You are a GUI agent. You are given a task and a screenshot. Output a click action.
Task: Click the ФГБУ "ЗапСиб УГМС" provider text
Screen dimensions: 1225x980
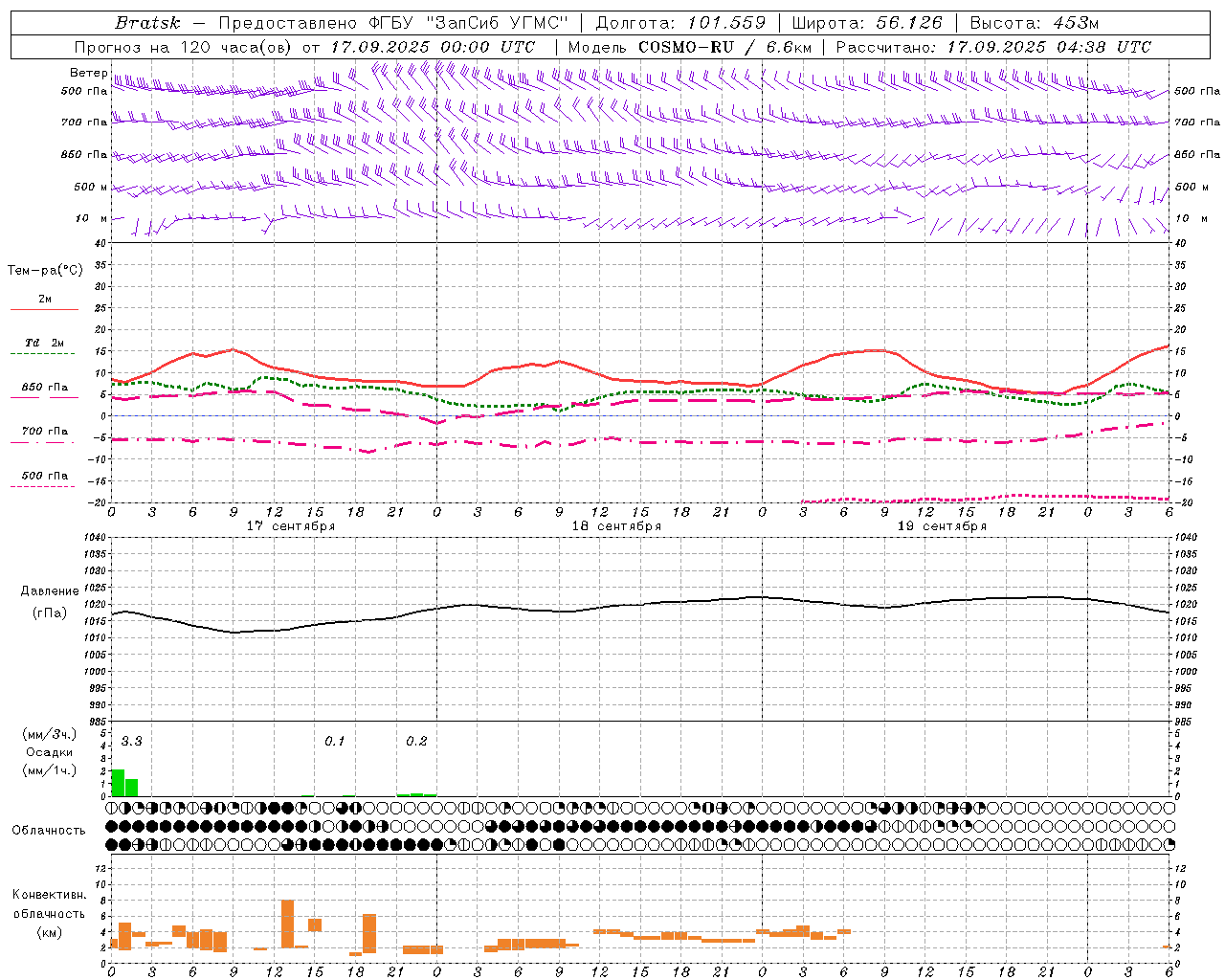[x=469, y=23]
